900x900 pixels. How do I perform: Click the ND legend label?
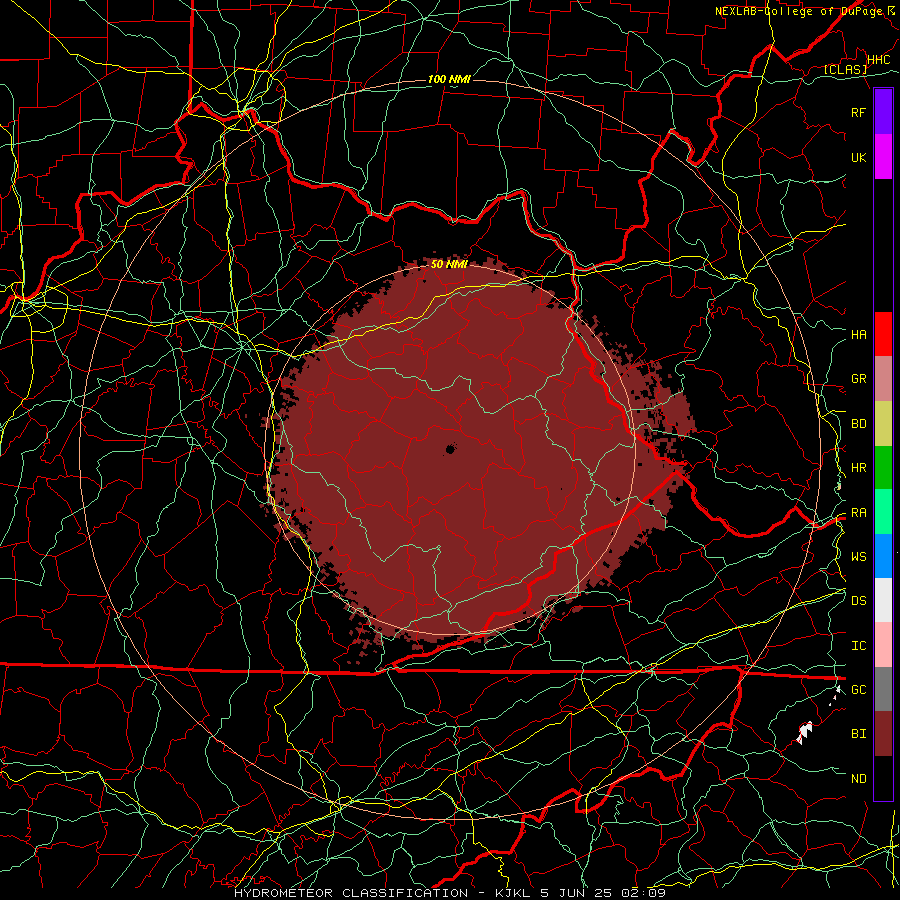tap(859, 779)
